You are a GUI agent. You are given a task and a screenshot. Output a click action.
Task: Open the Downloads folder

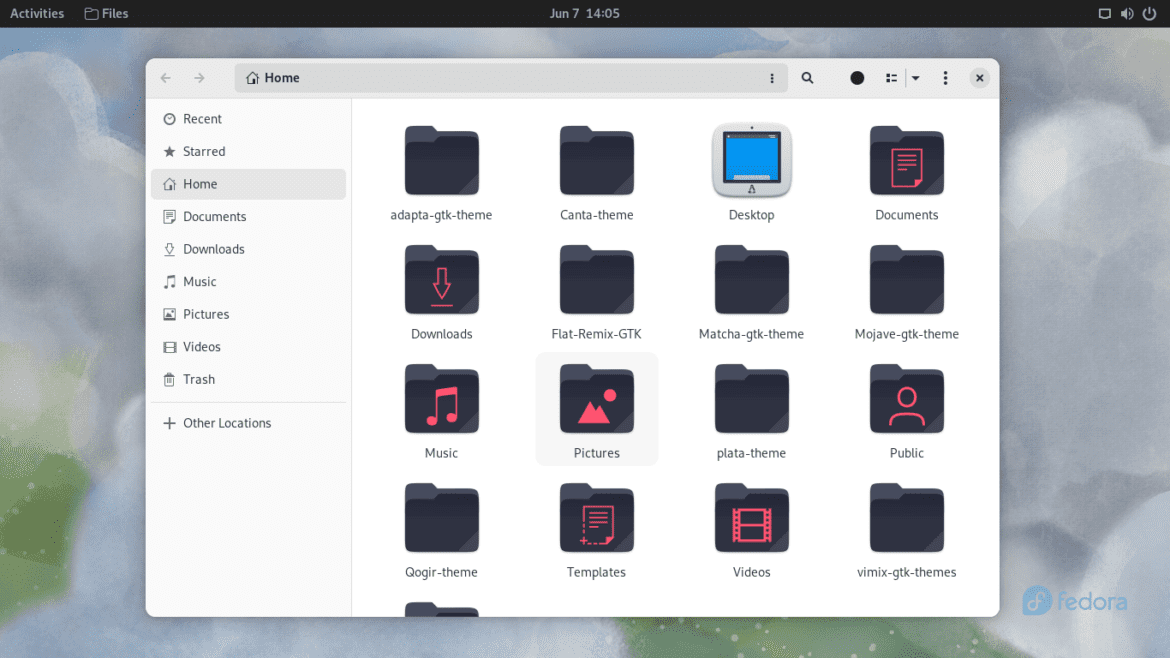[x=441, y=292]
